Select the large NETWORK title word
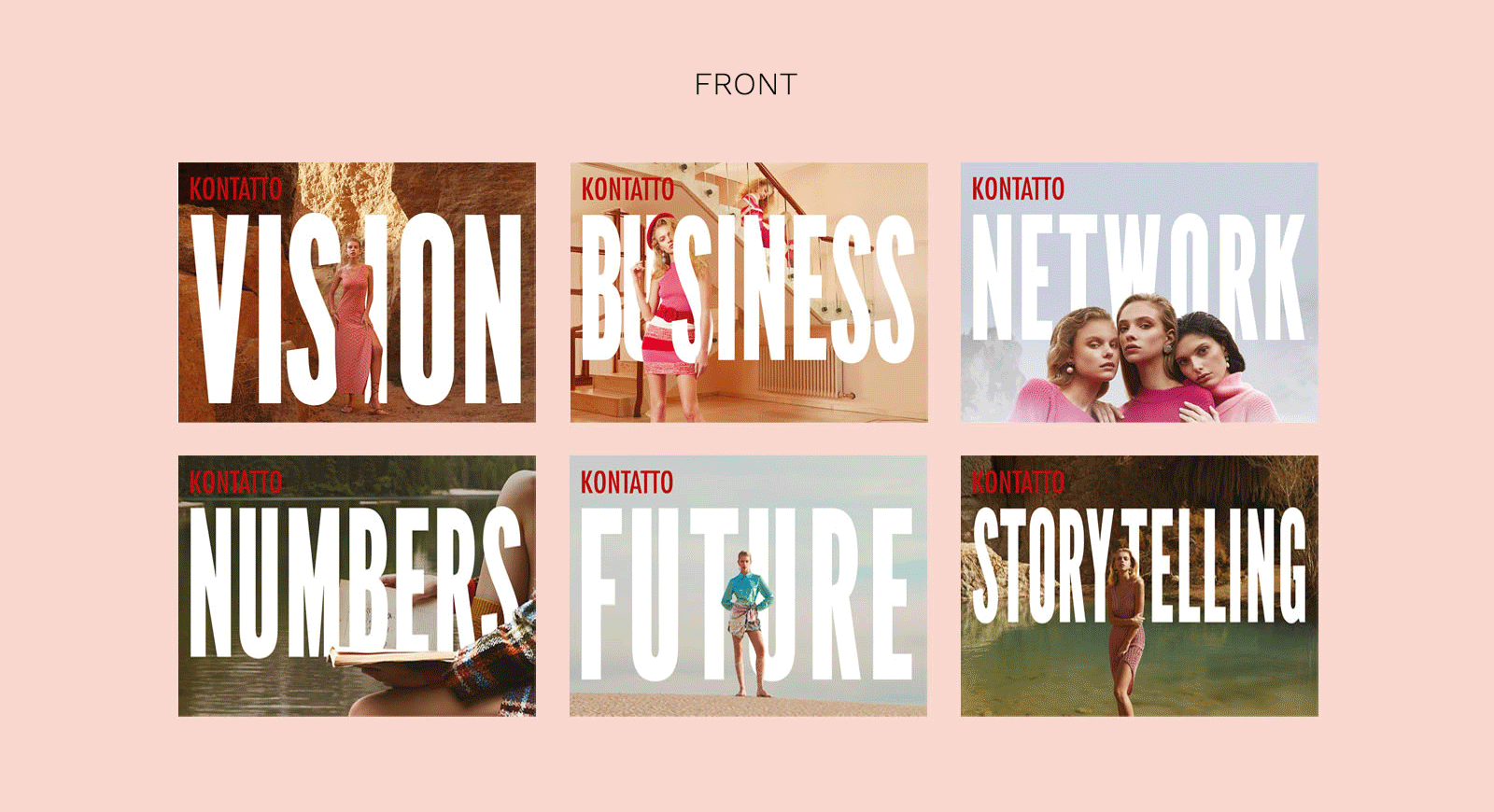This screenshot has width=1494, height=812. (1138, 276)
